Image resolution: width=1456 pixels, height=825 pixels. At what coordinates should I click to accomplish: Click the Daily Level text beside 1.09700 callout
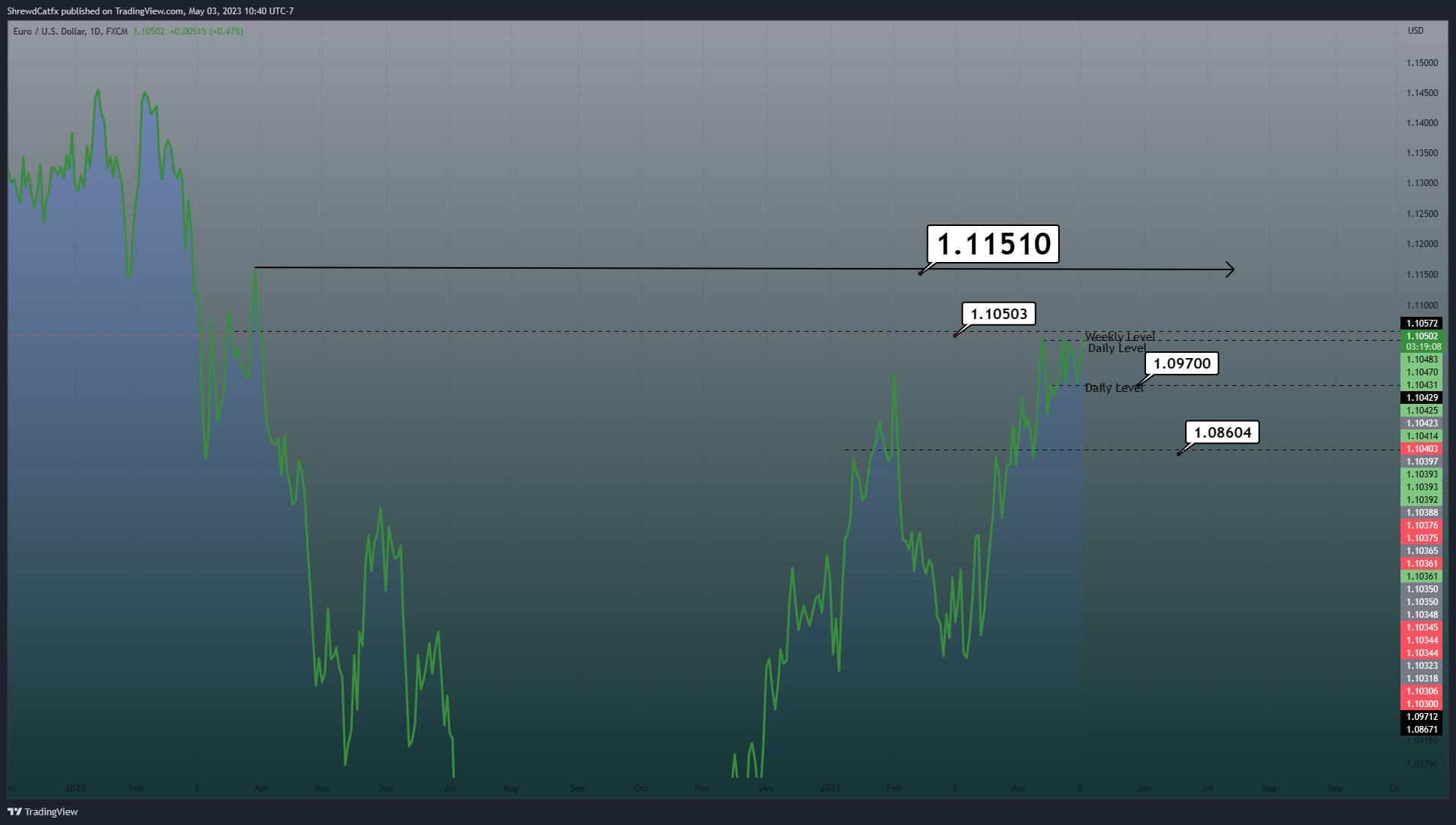pyautogui.click(x=1114, y=388)
